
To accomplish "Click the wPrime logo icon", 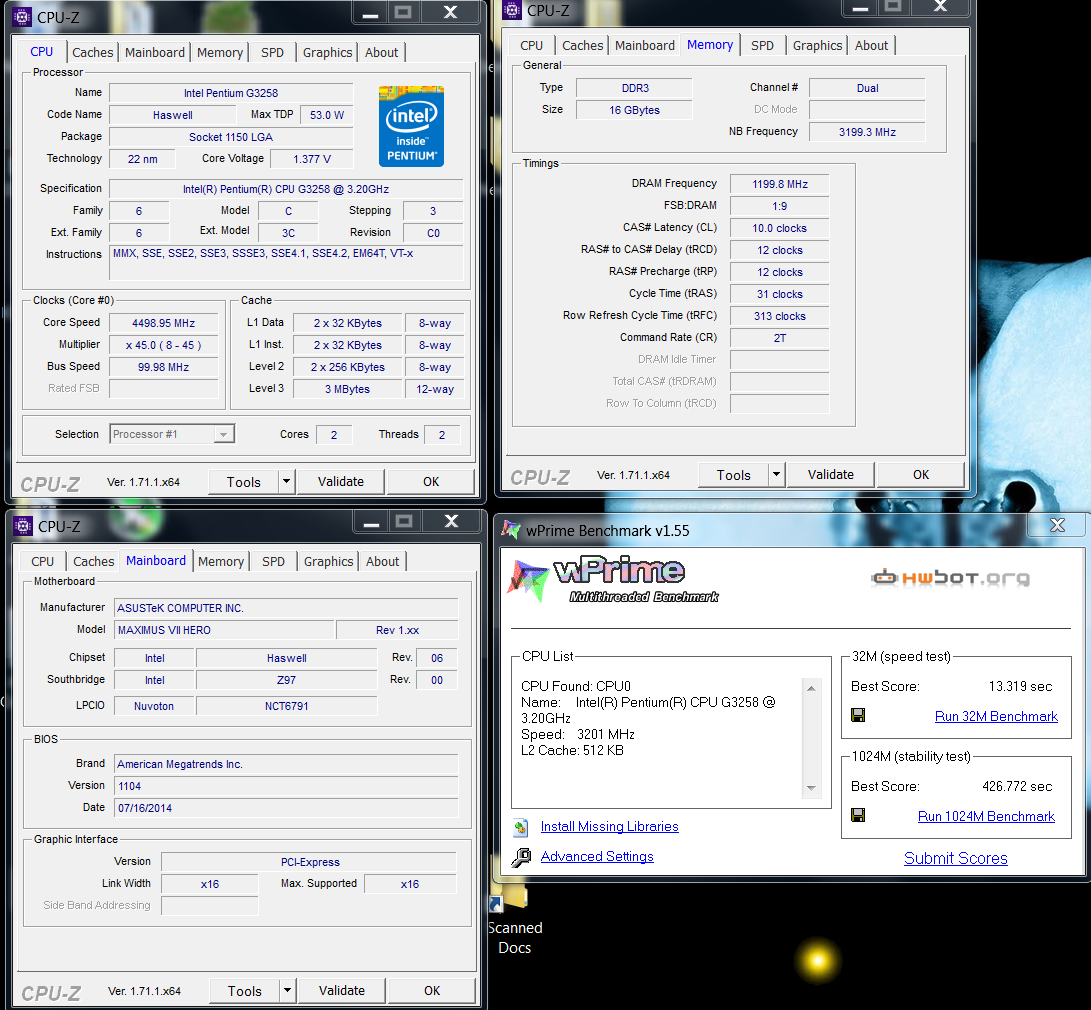I will 528,580.
